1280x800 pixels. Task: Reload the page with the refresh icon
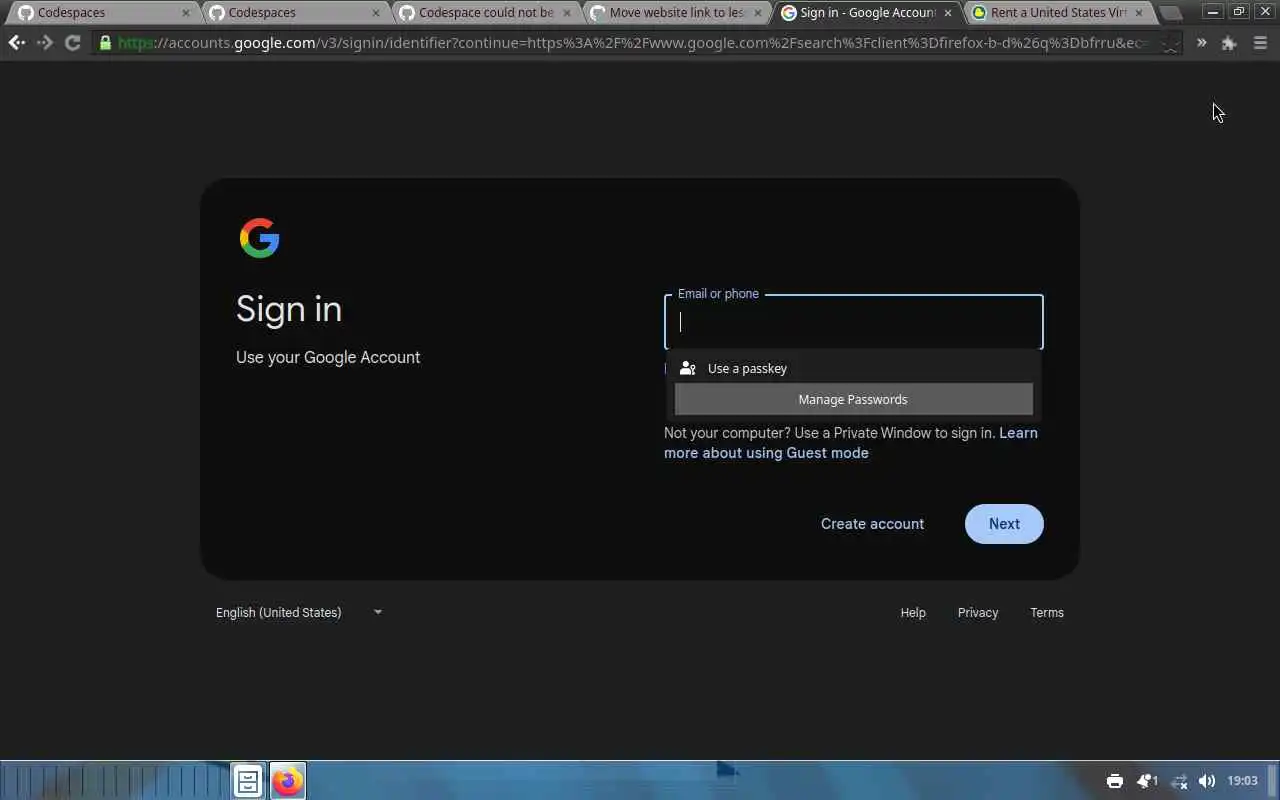click(x=72, y=43)
